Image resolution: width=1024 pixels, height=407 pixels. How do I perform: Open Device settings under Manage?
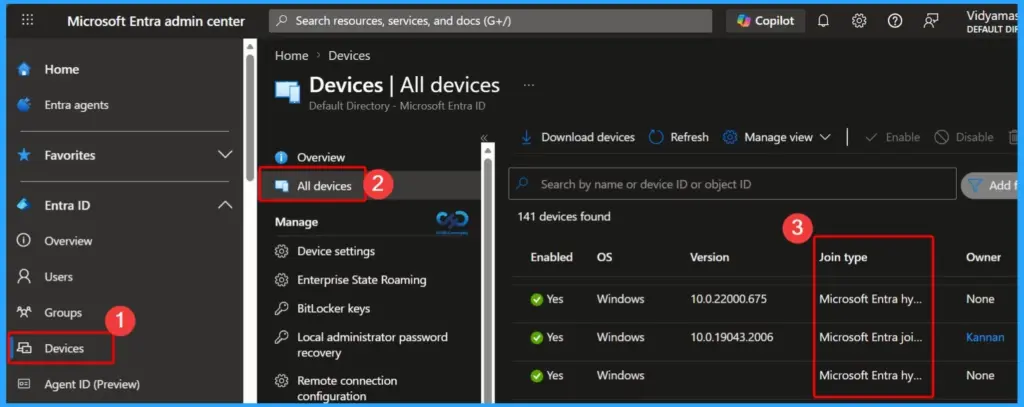coord(336,251)
